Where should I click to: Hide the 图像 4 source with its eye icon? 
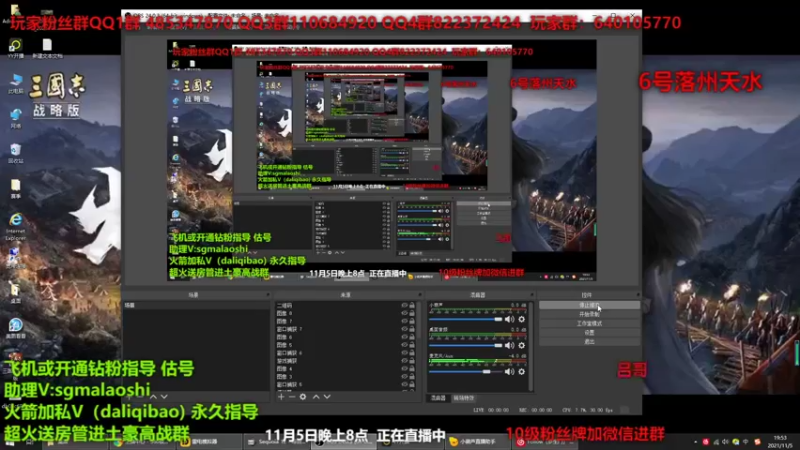click(404, 369)
